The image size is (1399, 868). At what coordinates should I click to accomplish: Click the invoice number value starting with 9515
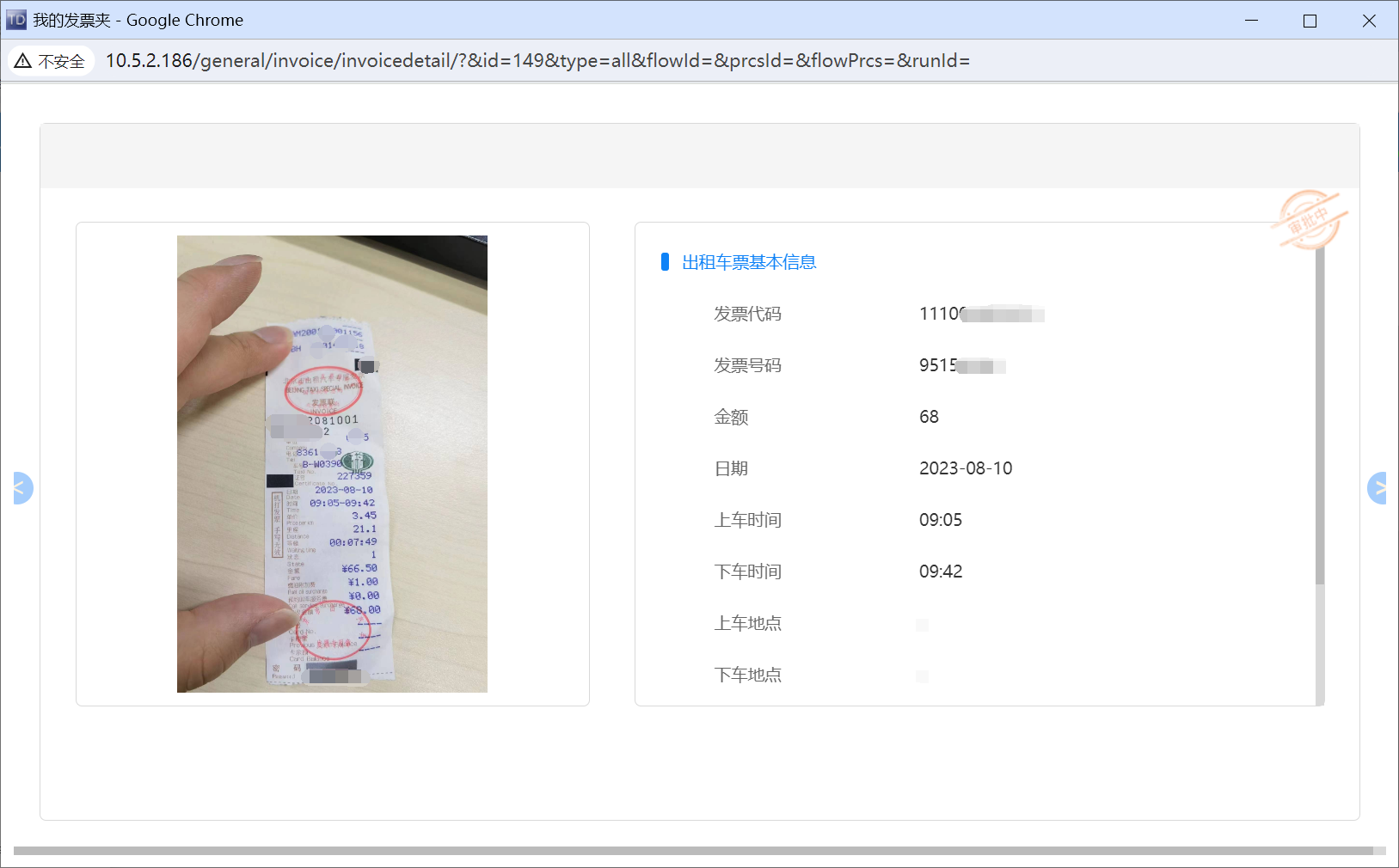click(x=962, y=365)
